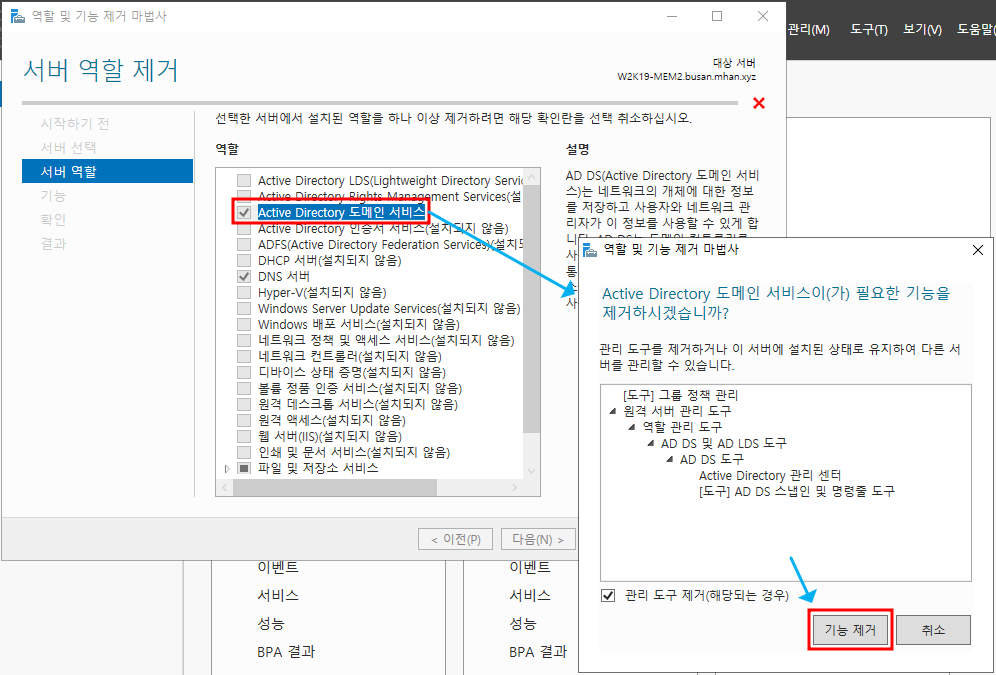Click 취소 button in popup dialog
This screenshot has width=996, height=675.
[x=933, y=630]
